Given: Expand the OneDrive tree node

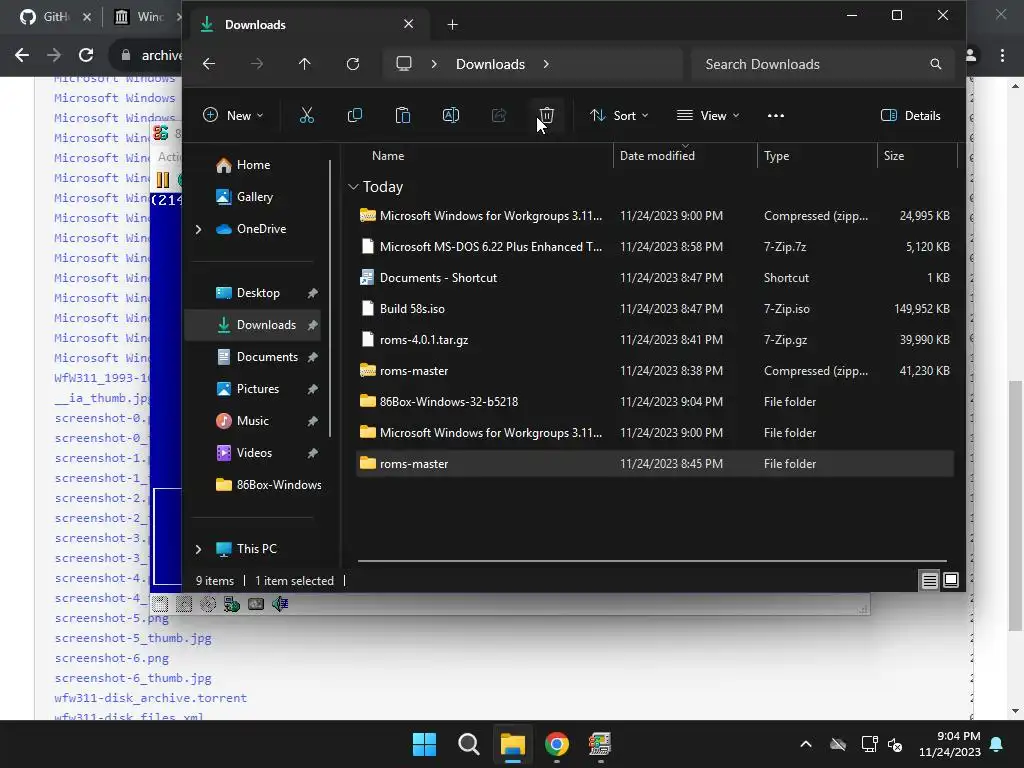Looking at the screenshot, I should point(199,229).
